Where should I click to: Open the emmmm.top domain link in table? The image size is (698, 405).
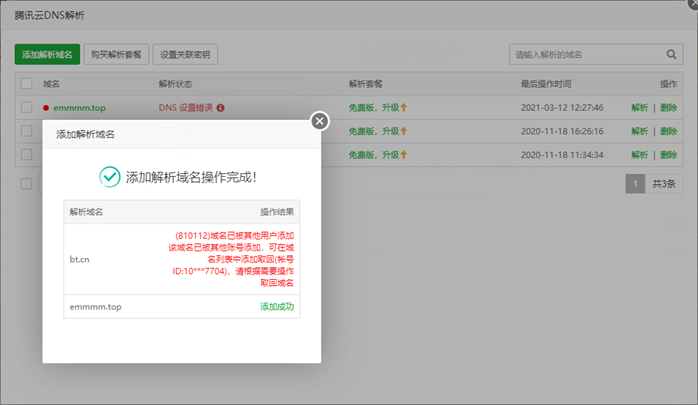click(79, 108)
